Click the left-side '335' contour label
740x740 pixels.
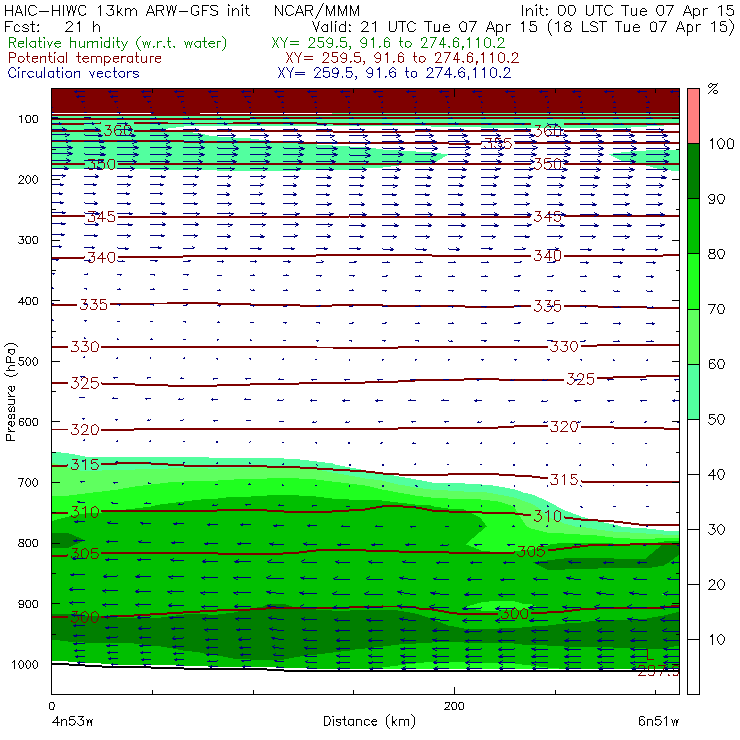point(93,305)
